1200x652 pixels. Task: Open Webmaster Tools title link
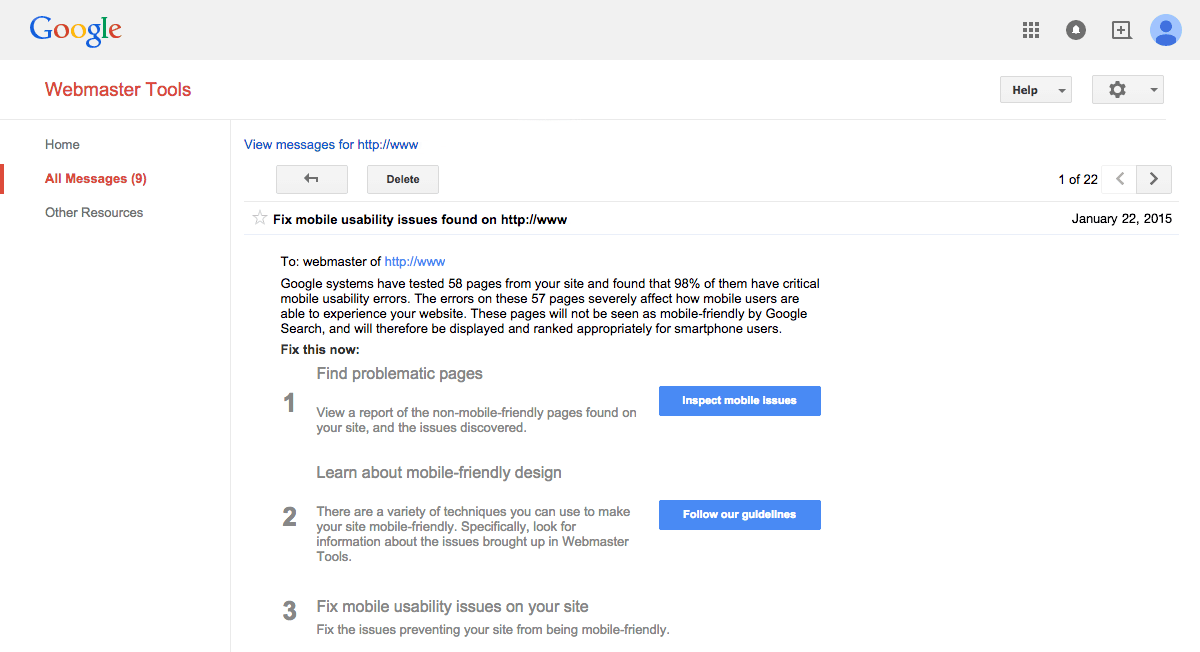[118, 89]
